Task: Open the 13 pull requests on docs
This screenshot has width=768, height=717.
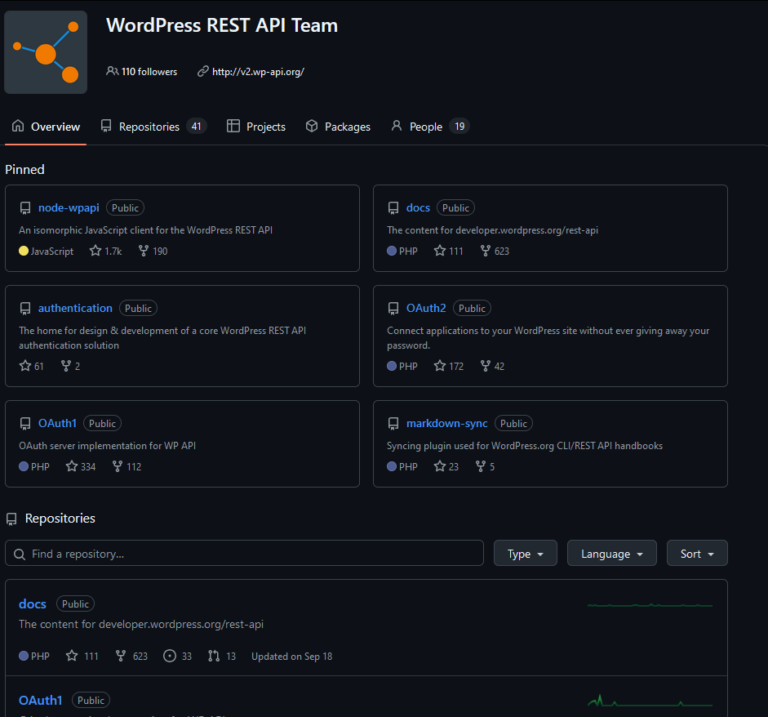Action: click(x=222, y=656)
